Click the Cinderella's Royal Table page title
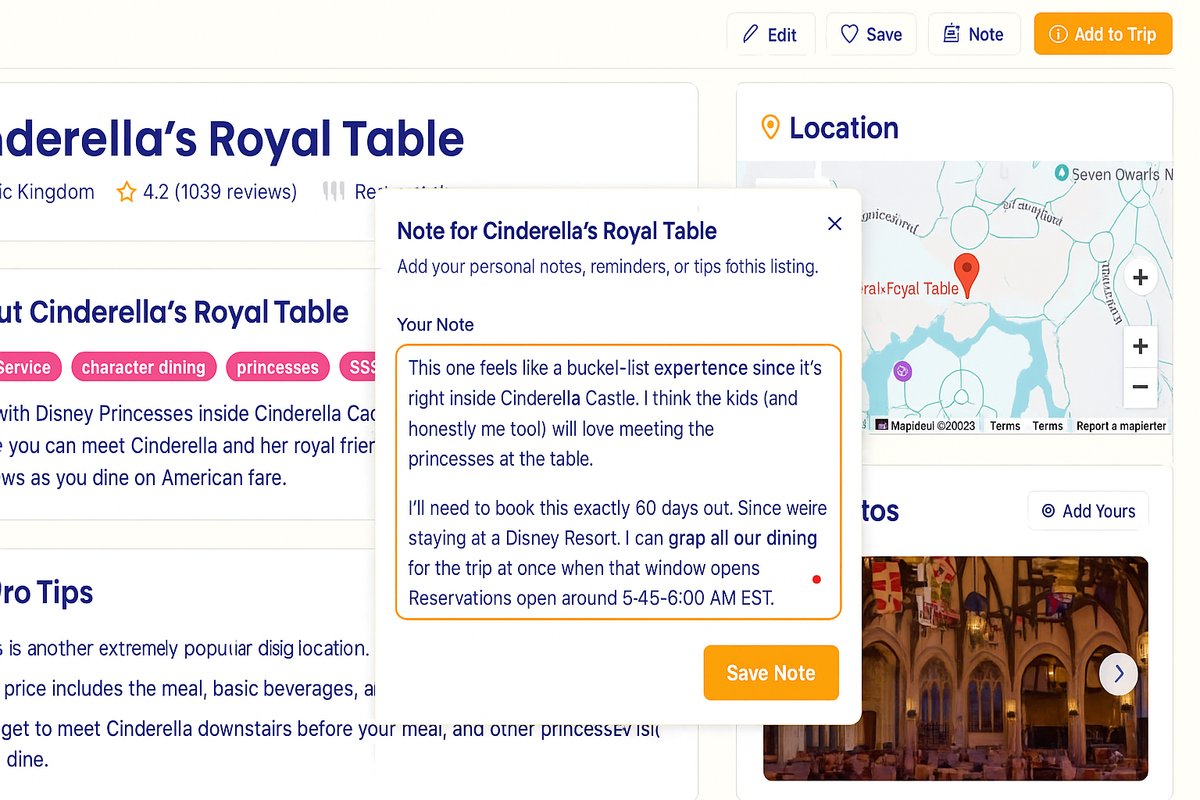Image resolution: width=1200 pixels, height=800 pixels. 232,140
